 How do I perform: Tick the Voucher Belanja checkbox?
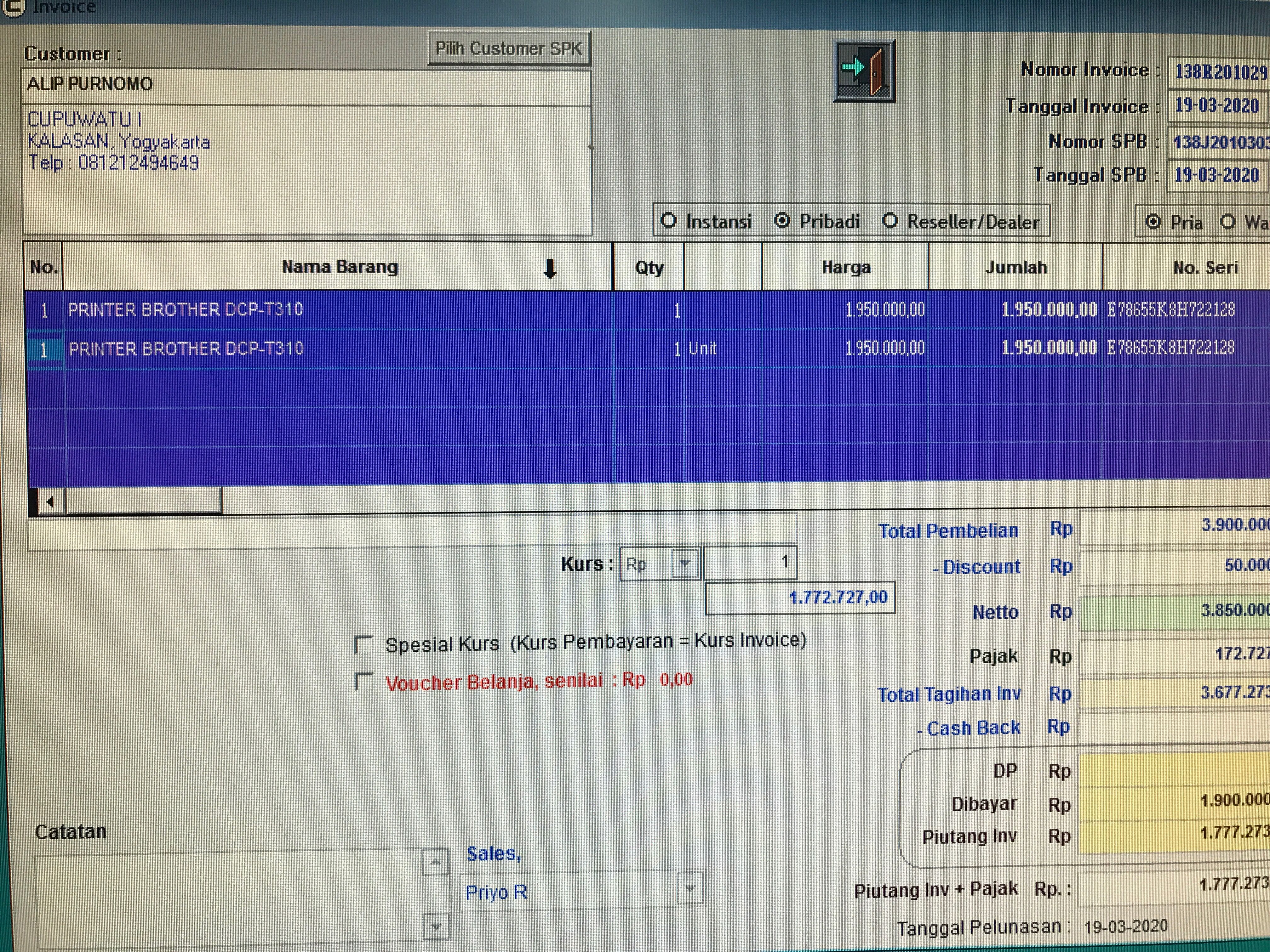click(364, 682)
